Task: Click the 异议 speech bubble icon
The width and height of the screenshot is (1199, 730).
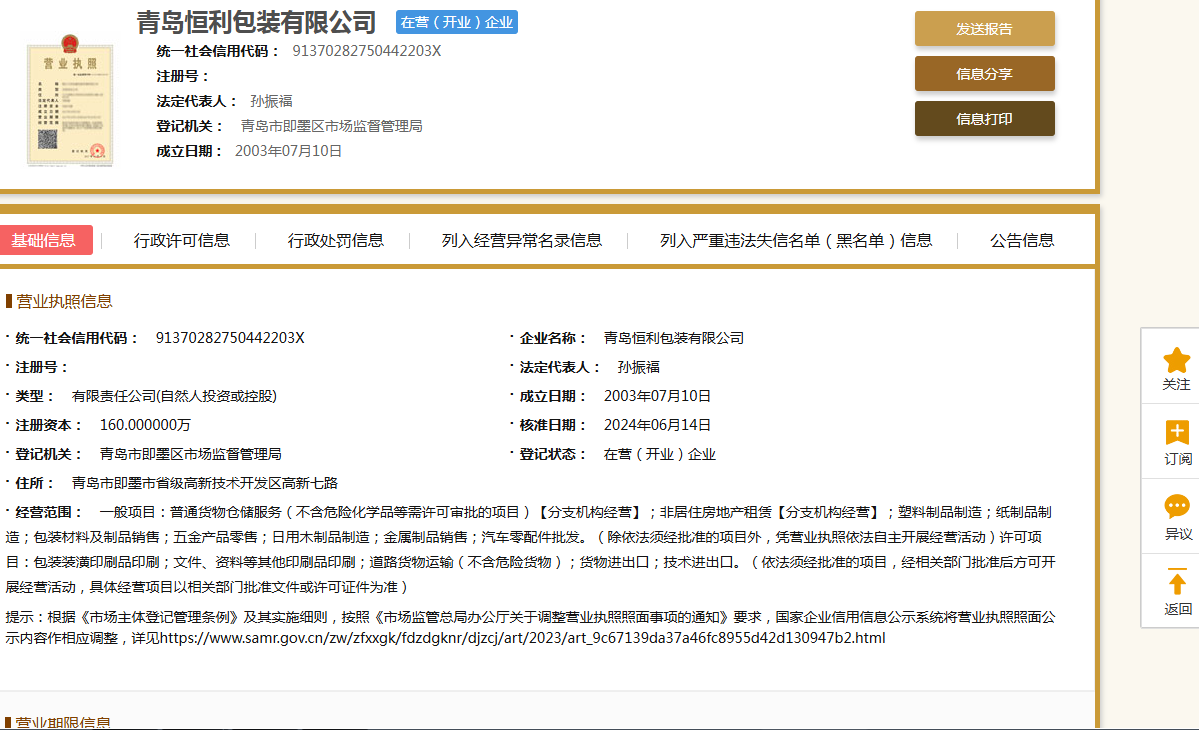Action: click(x=1176, y=507)
